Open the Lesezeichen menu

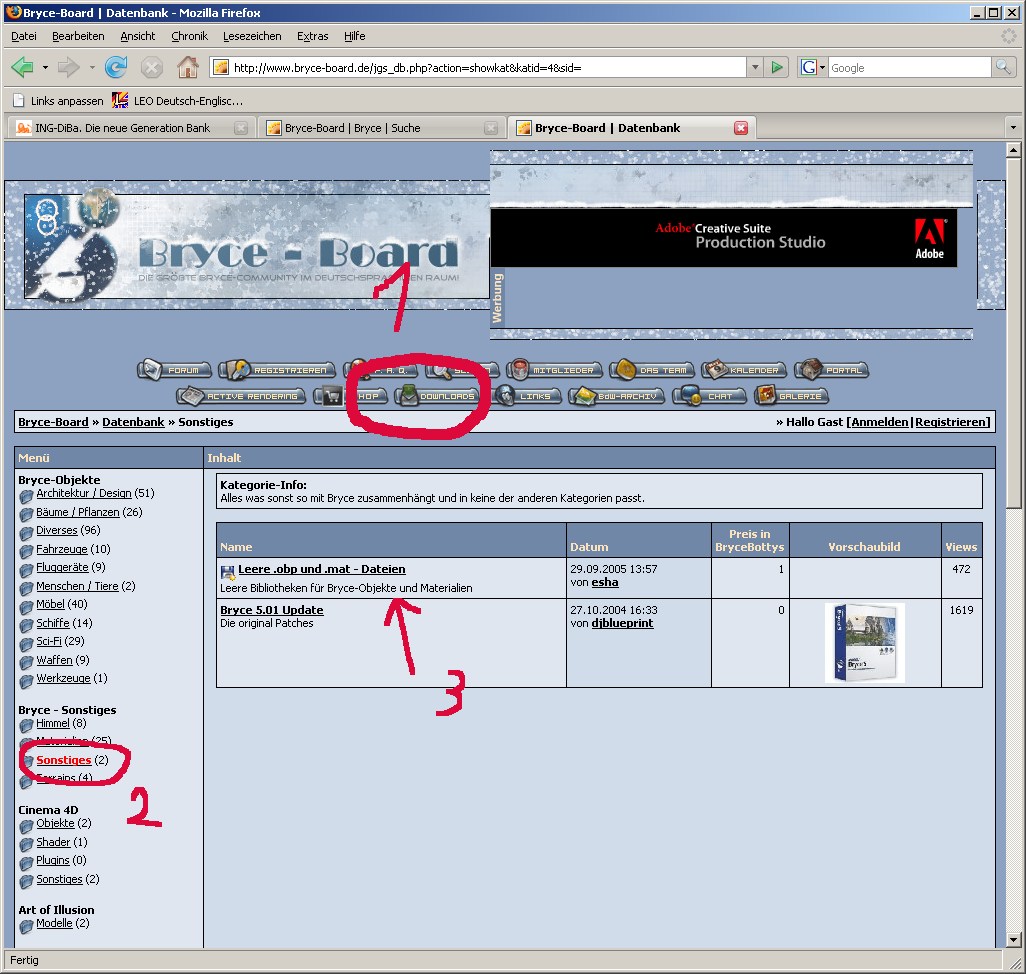click(x=252, y=36)
